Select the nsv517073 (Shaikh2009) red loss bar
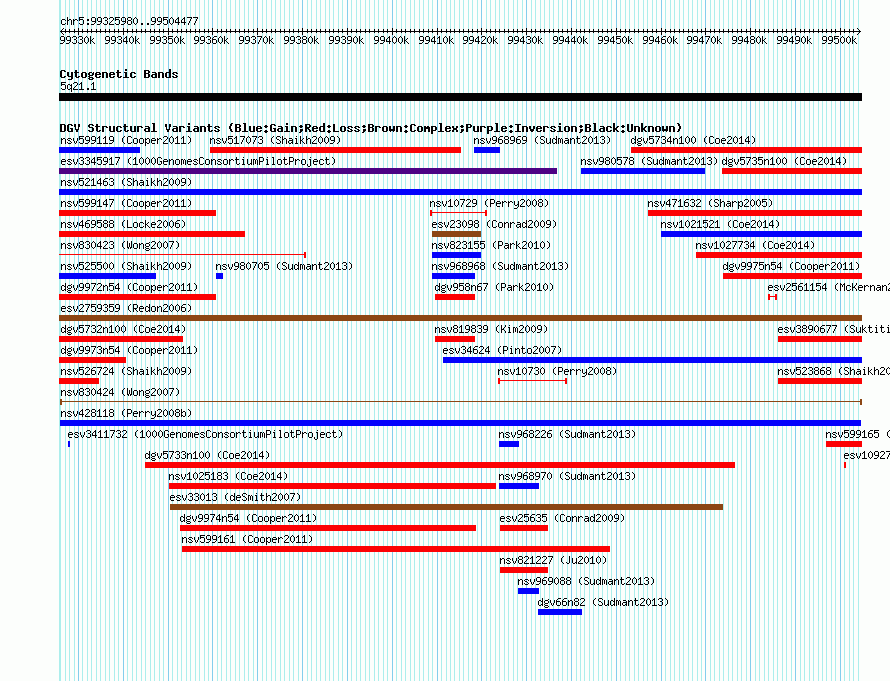 (335, 150)
